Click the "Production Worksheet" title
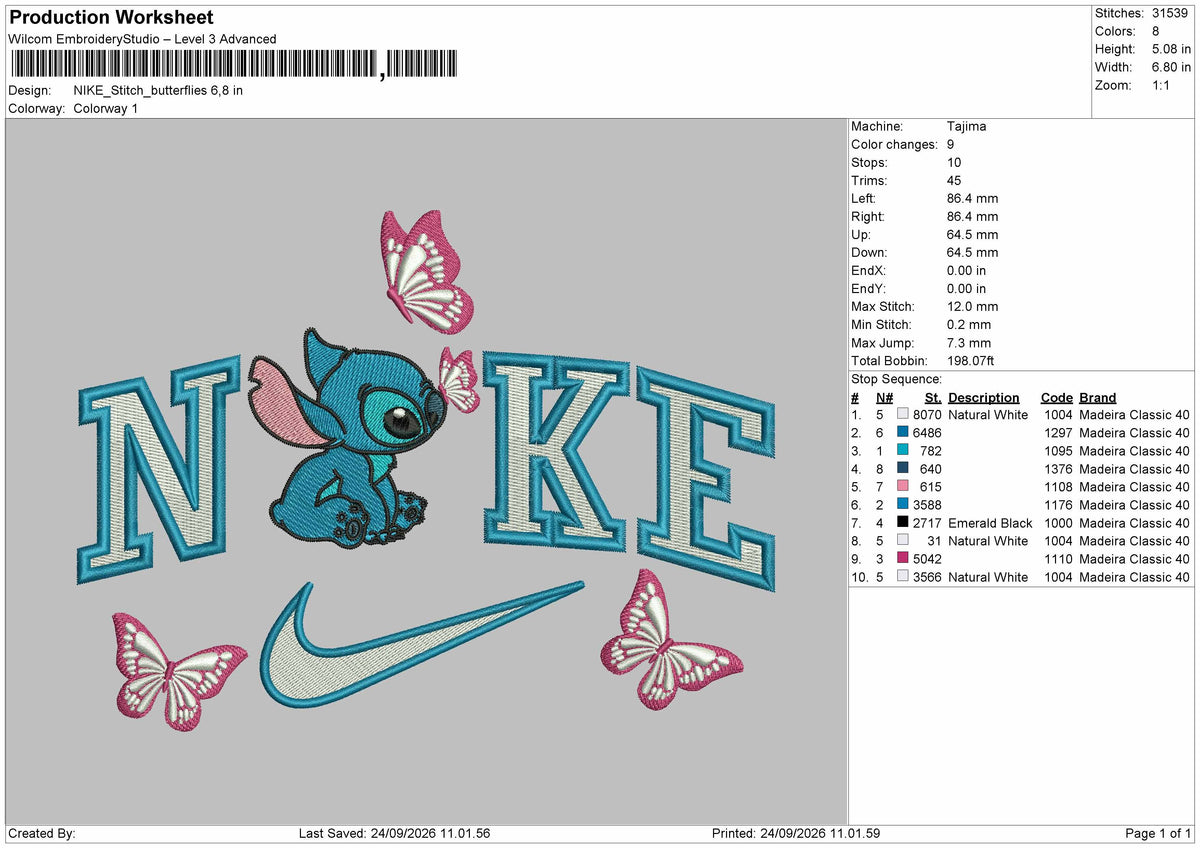This screenshot has width=1200, height=848. coord(111,18)
